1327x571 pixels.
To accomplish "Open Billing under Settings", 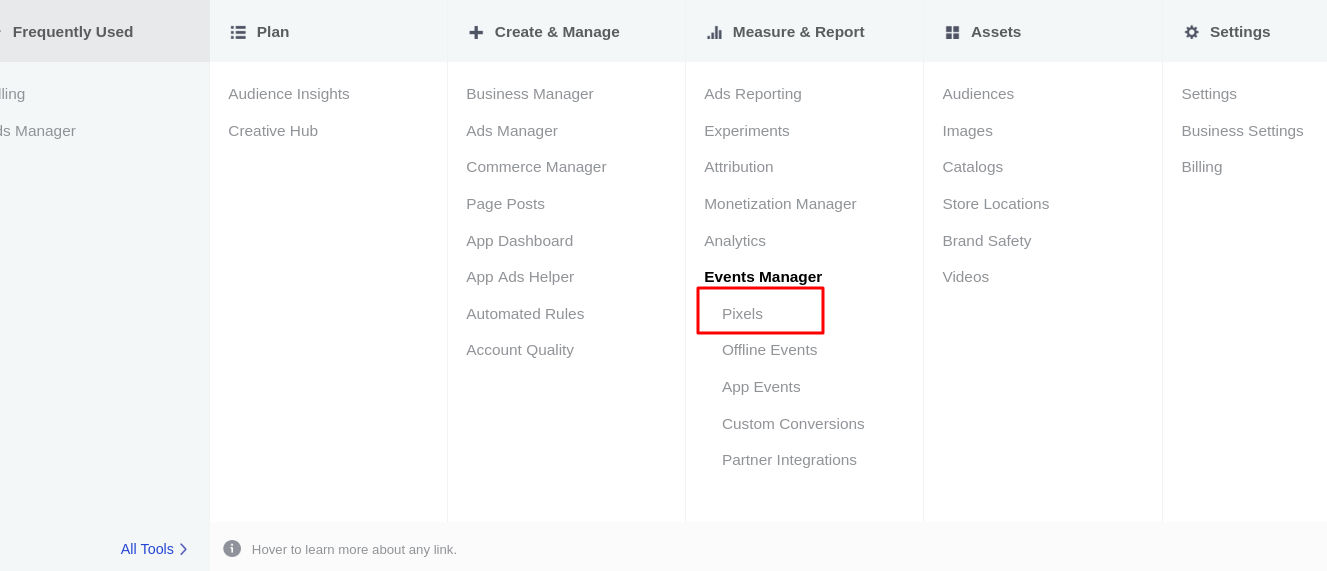I will 1202,167.
